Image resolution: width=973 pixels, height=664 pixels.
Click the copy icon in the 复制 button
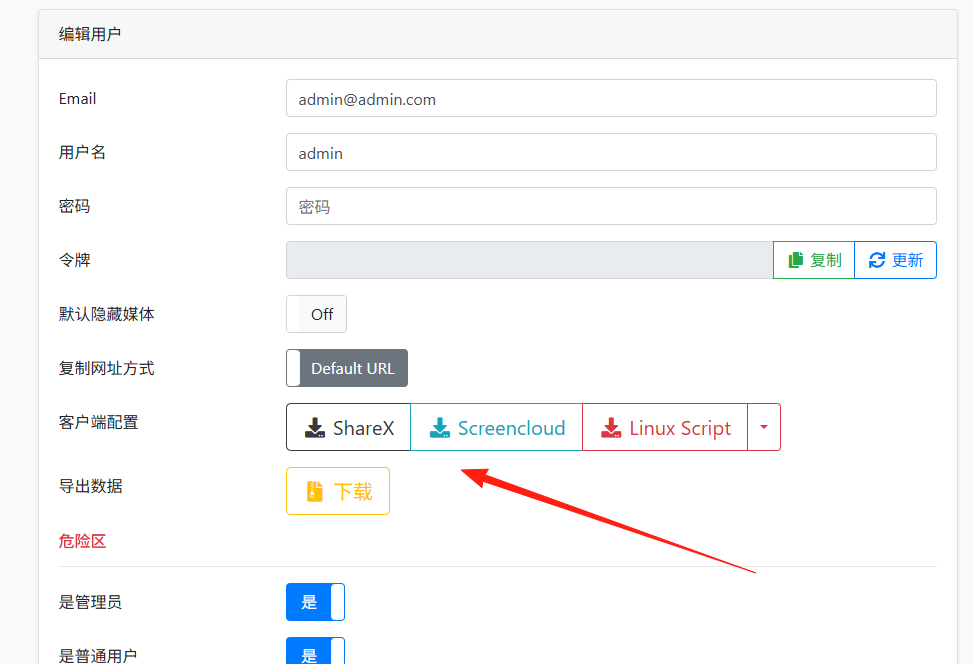[796, 260]
